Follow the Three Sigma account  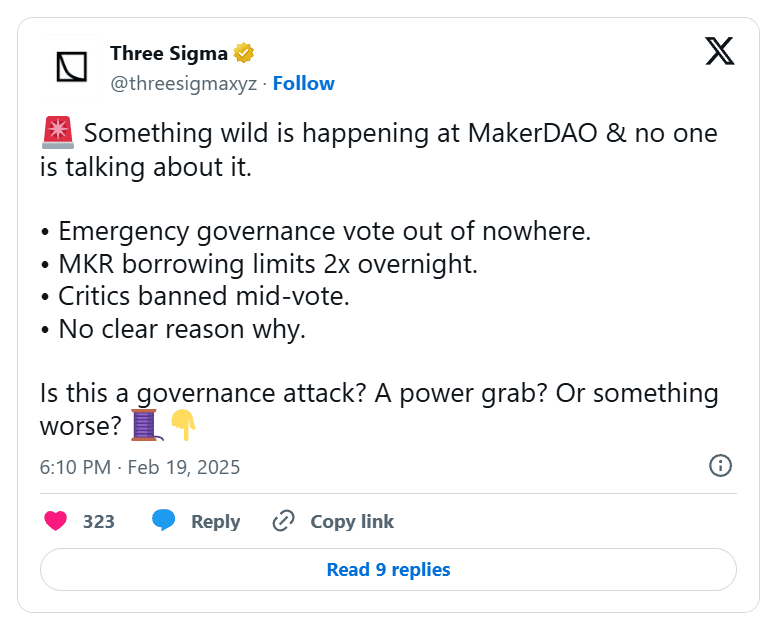click(x=303, y=83)
